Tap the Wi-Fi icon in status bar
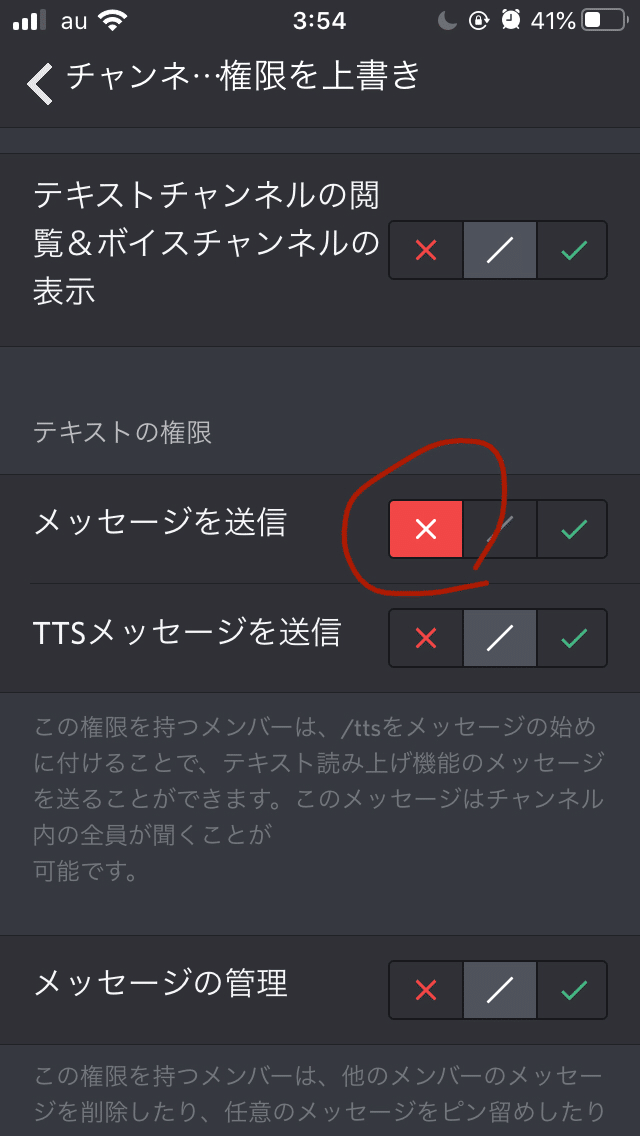 (x=112, y=21)
